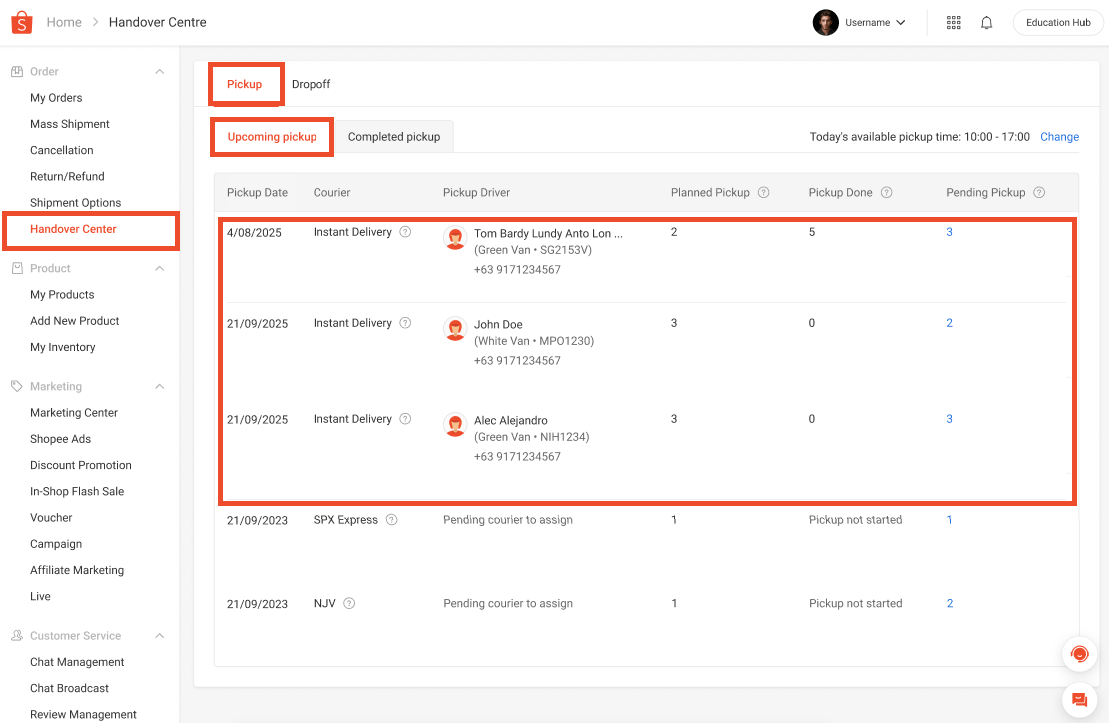Open pending pickup count for SPX Express
The height and width of the screenshot is (723, 1109).
(x=949, y=519)
